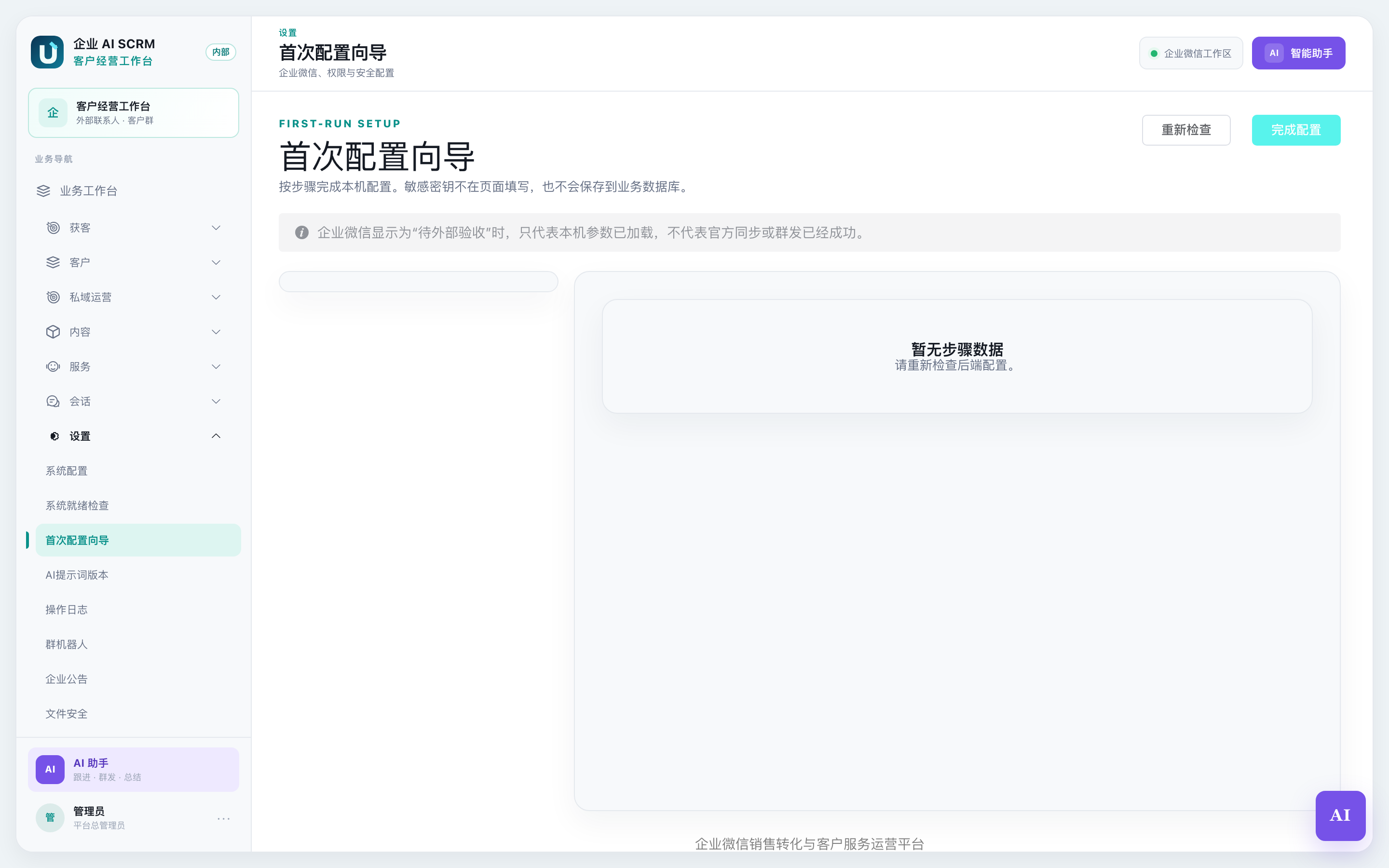Open the AI 助手 sidebar card

coord(134,769)
